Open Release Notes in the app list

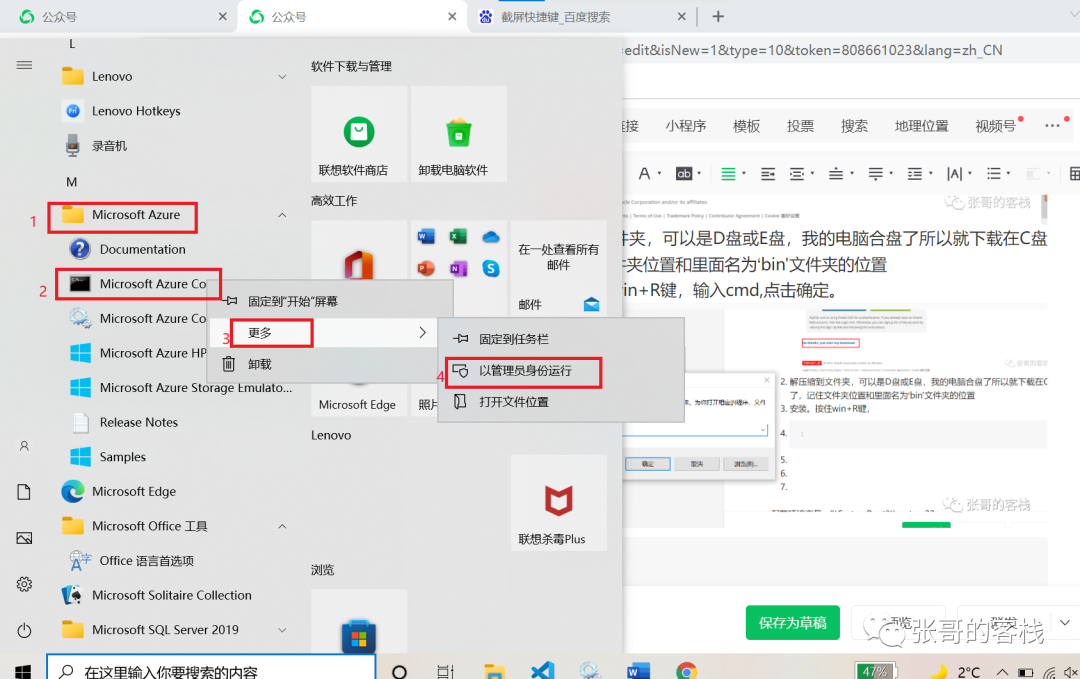[124, 422]
